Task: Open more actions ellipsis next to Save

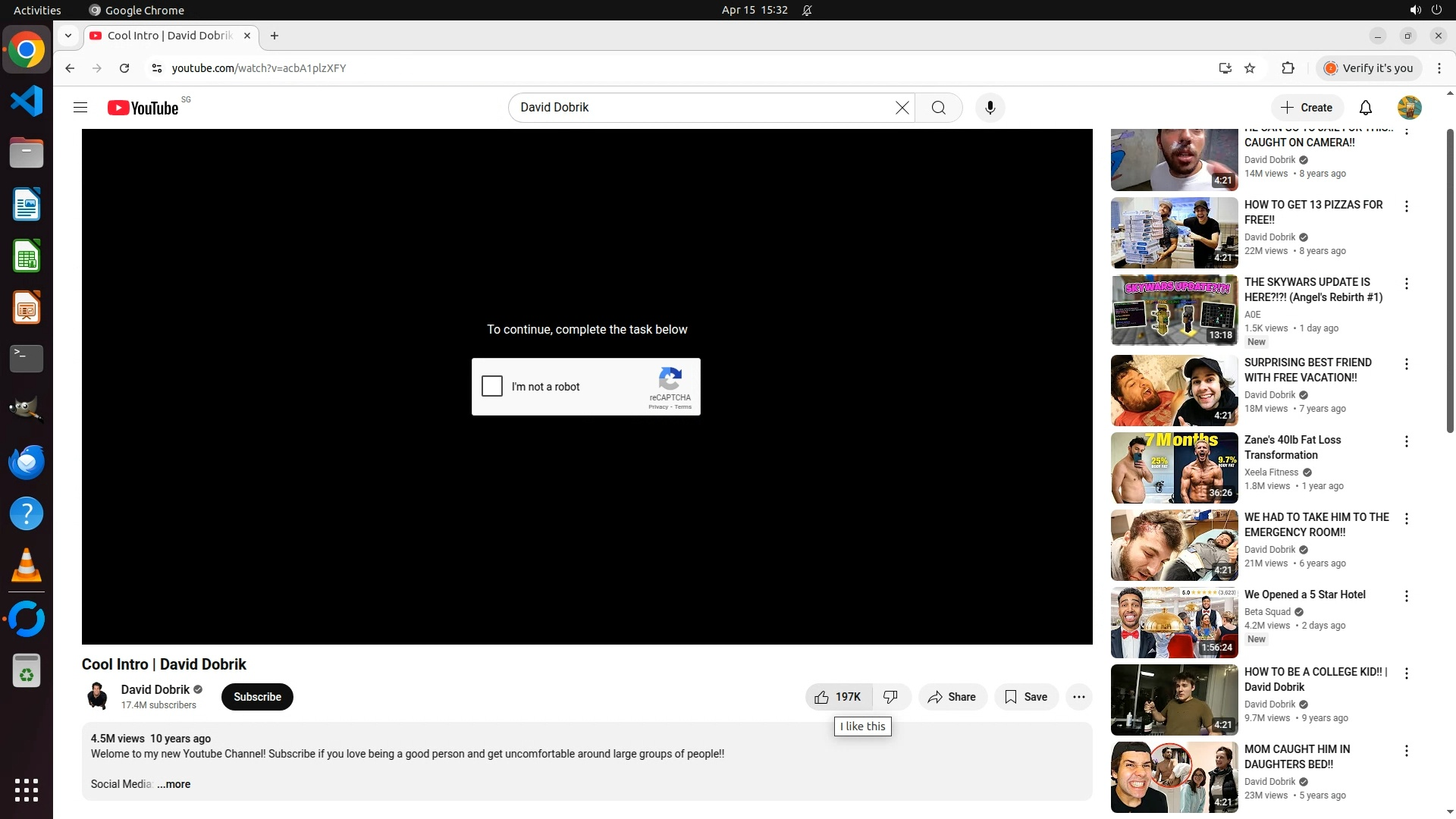Action: click(x=1078, y=697)
